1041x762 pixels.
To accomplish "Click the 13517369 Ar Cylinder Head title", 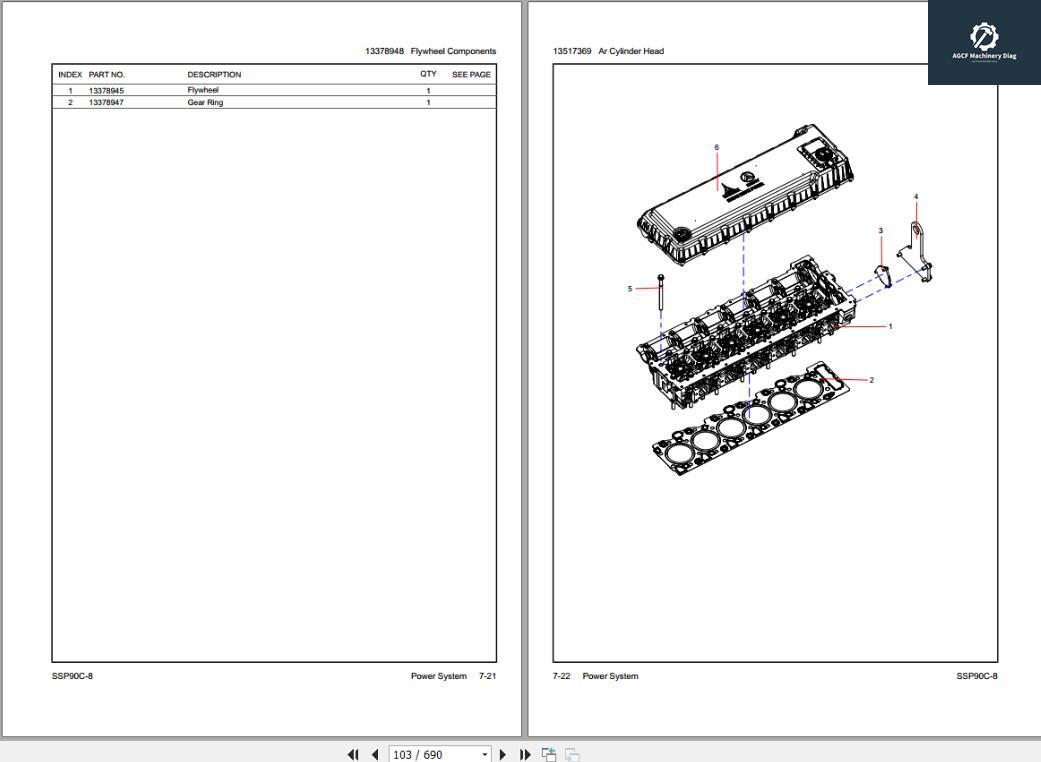I will point(608,50).
